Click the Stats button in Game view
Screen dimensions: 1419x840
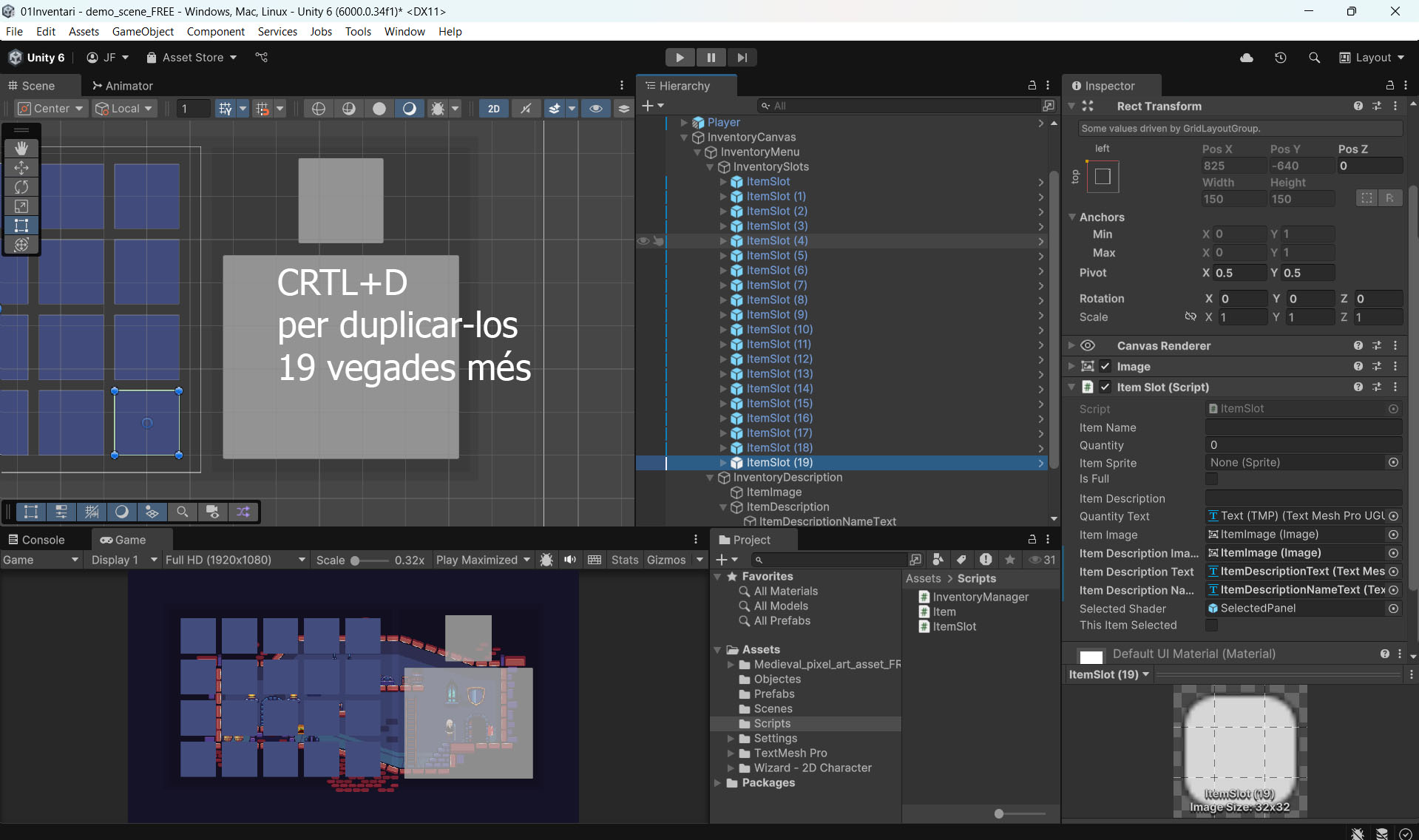[624, 560]
